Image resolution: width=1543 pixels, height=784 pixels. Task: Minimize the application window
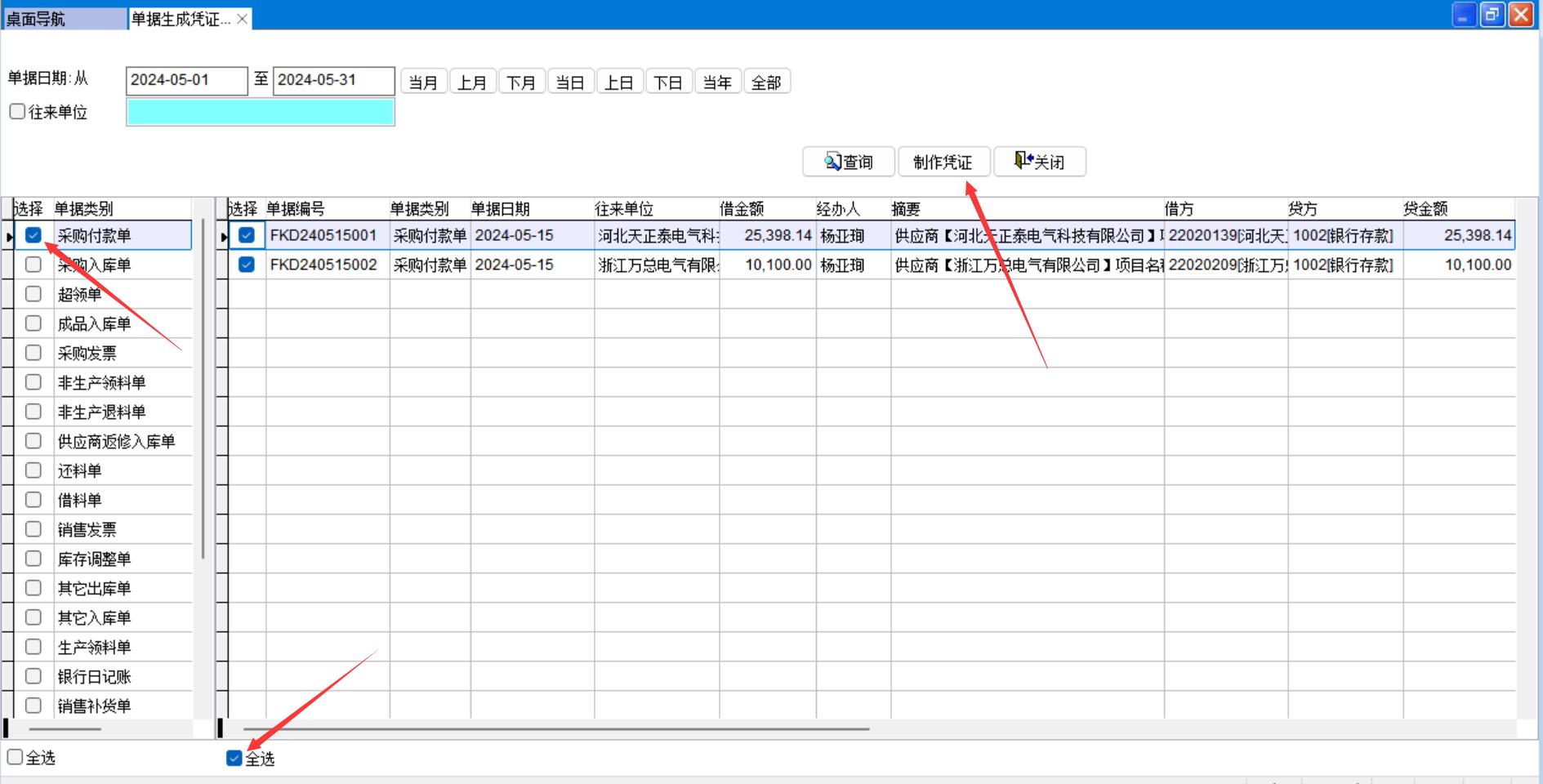tap(1464, 14)
